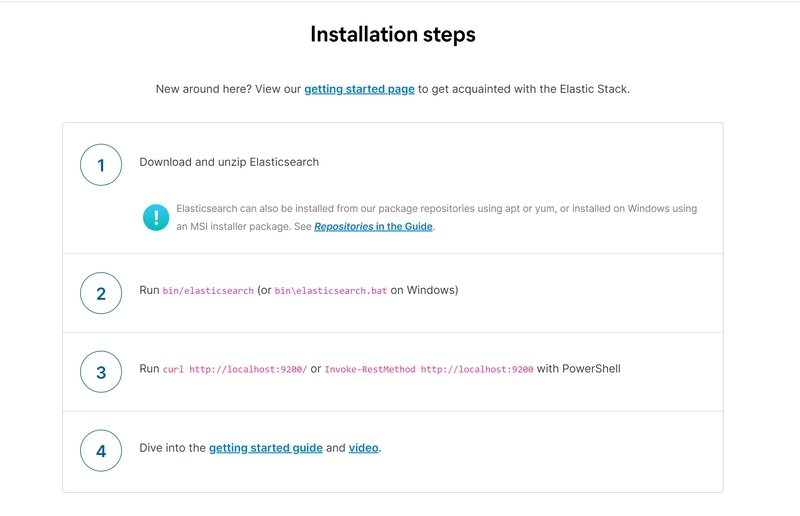Click the 'with PowerShell' text
The height and width of the screenshot is (516, 800).
coord(579,368)
